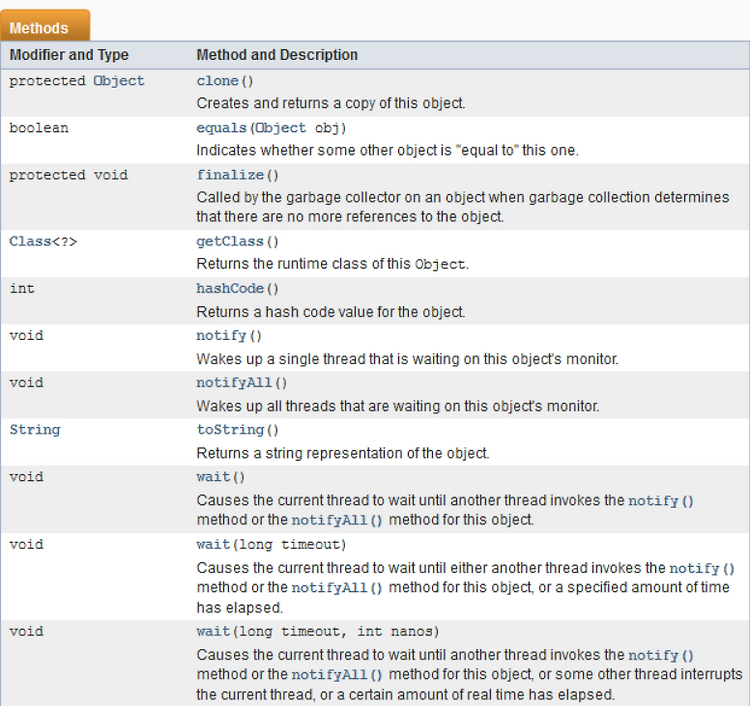Click notify() in wait(long timeout) description
750x706 pixels.
click(x=702, y=568)
